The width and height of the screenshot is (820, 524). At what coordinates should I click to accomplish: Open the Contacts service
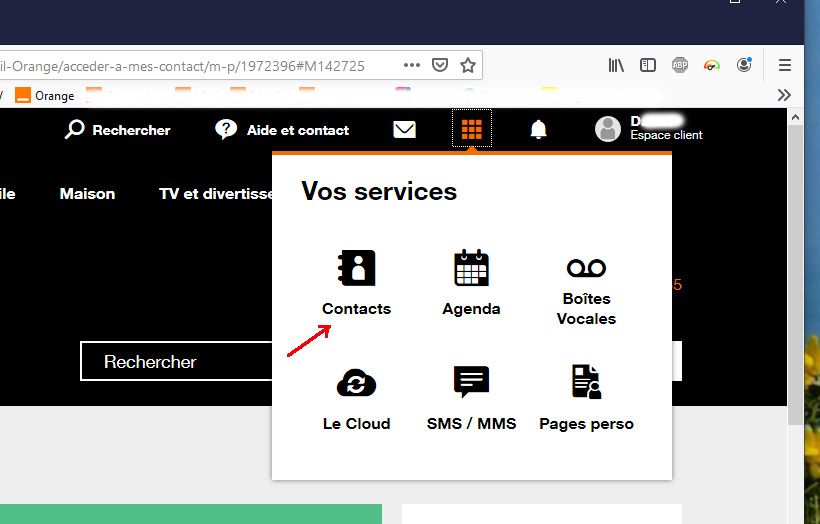tap(356, 283)
